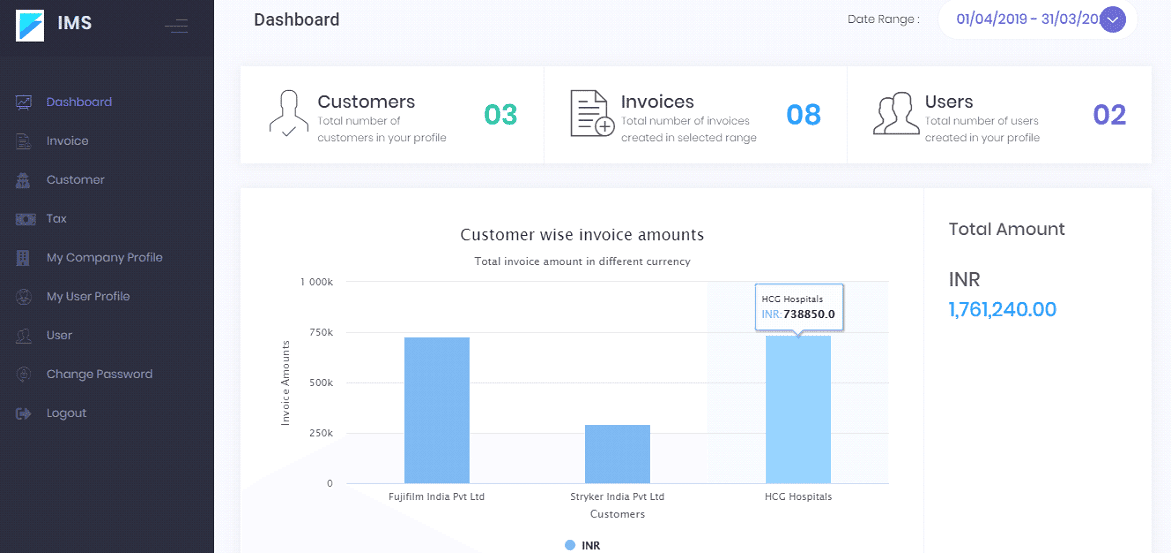Toggle the sidebar collapse hamburger icon
1171x553 pixels.
coord(176,27)
